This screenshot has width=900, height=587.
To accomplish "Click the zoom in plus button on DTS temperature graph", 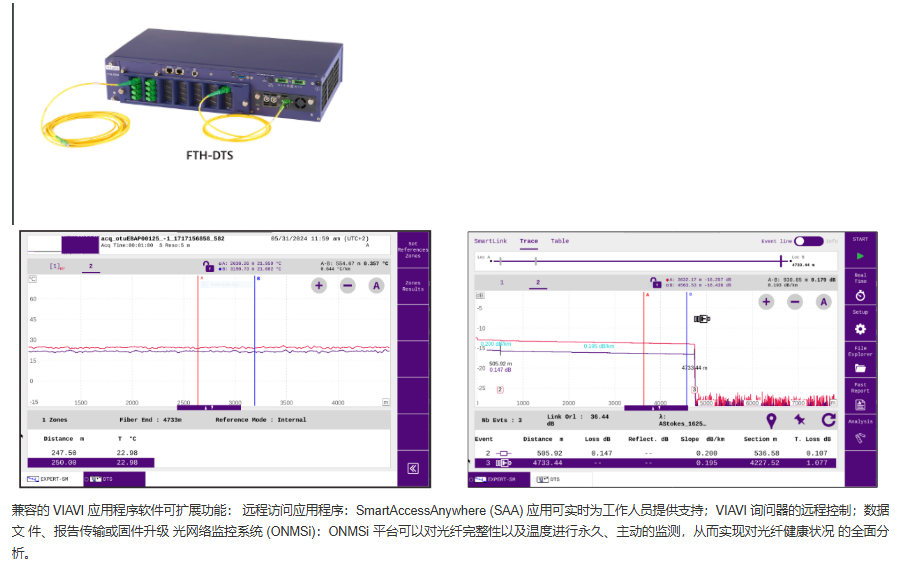I will coord(319,286).
